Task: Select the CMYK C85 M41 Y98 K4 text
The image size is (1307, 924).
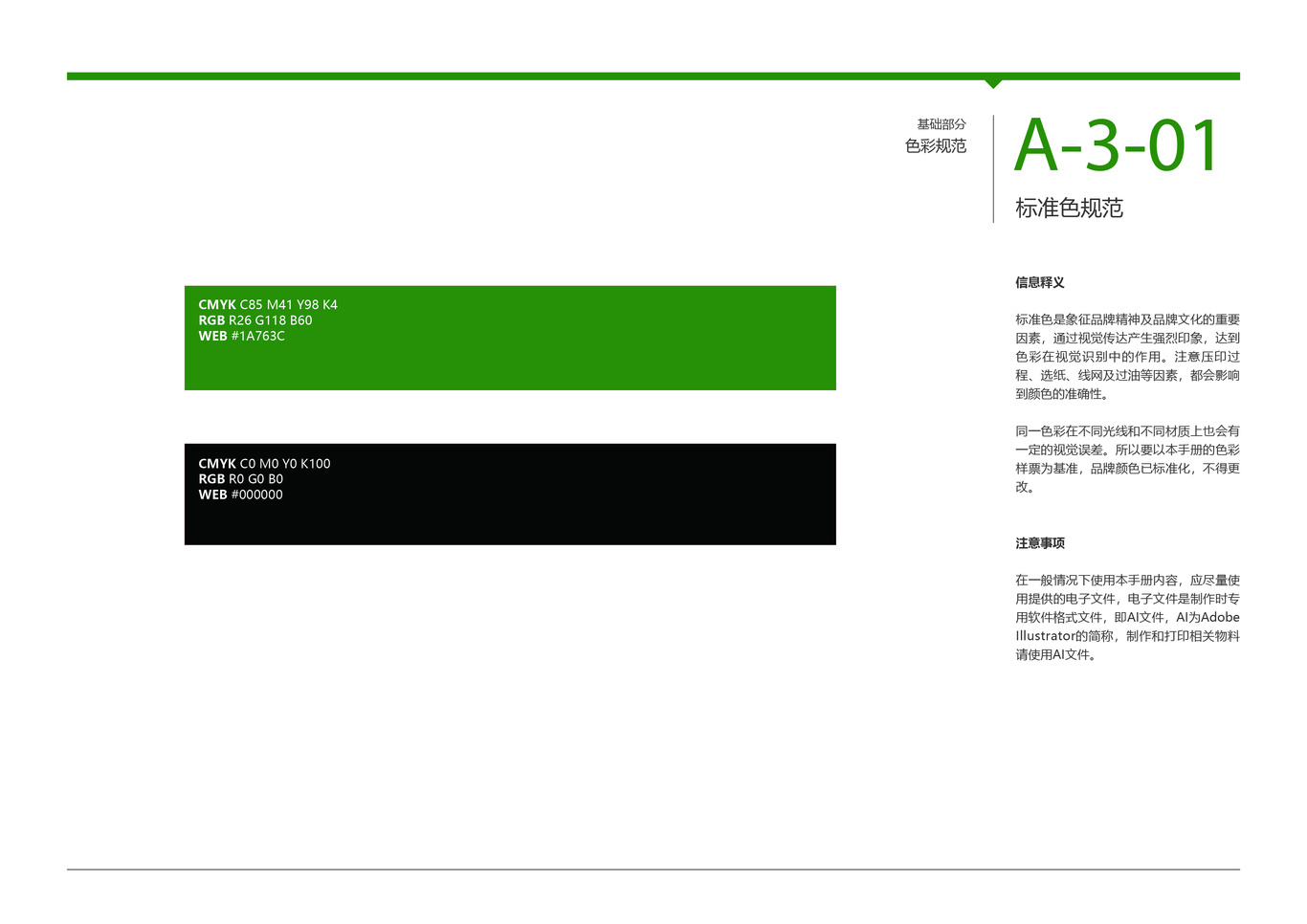Action: coord(268,305)
